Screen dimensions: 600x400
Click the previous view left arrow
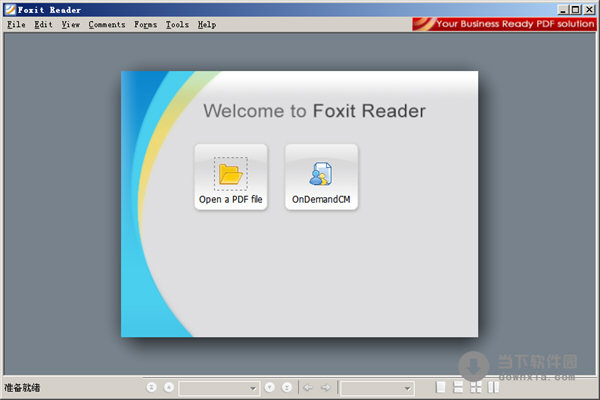308,387
